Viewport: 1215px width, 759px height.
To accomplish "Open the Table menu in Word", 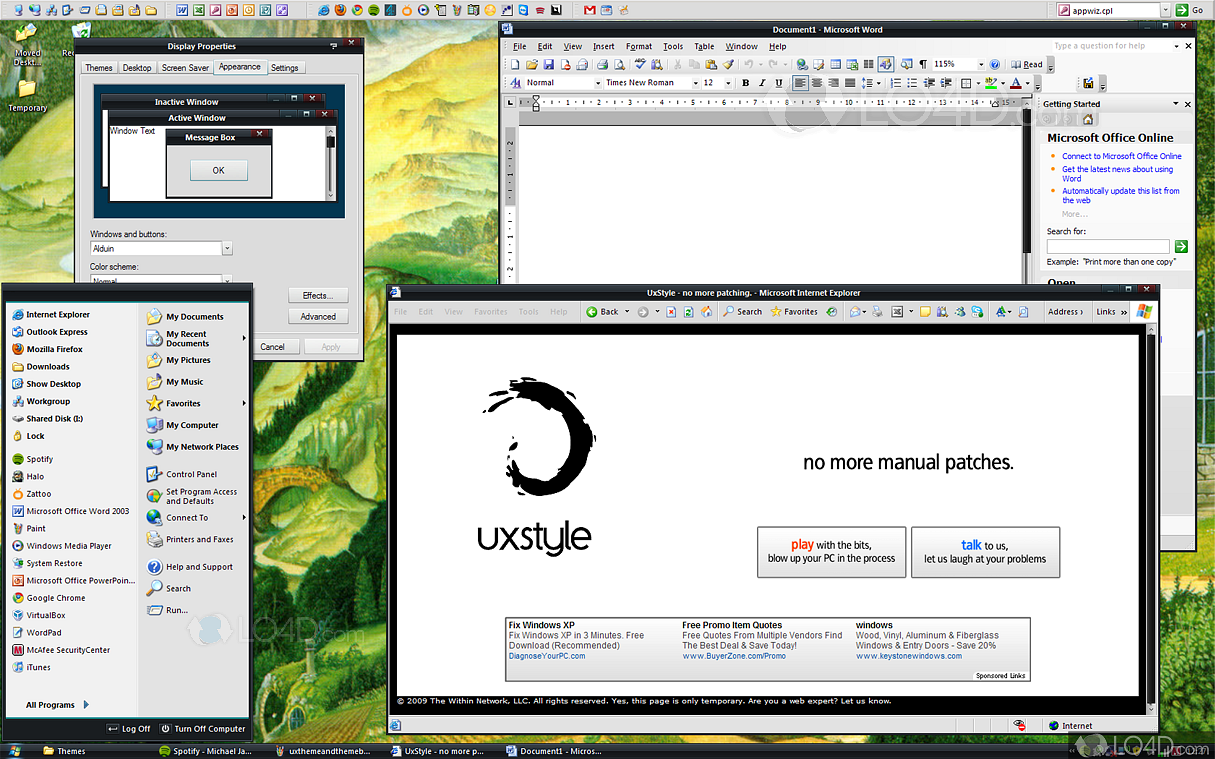I will 704,46.
